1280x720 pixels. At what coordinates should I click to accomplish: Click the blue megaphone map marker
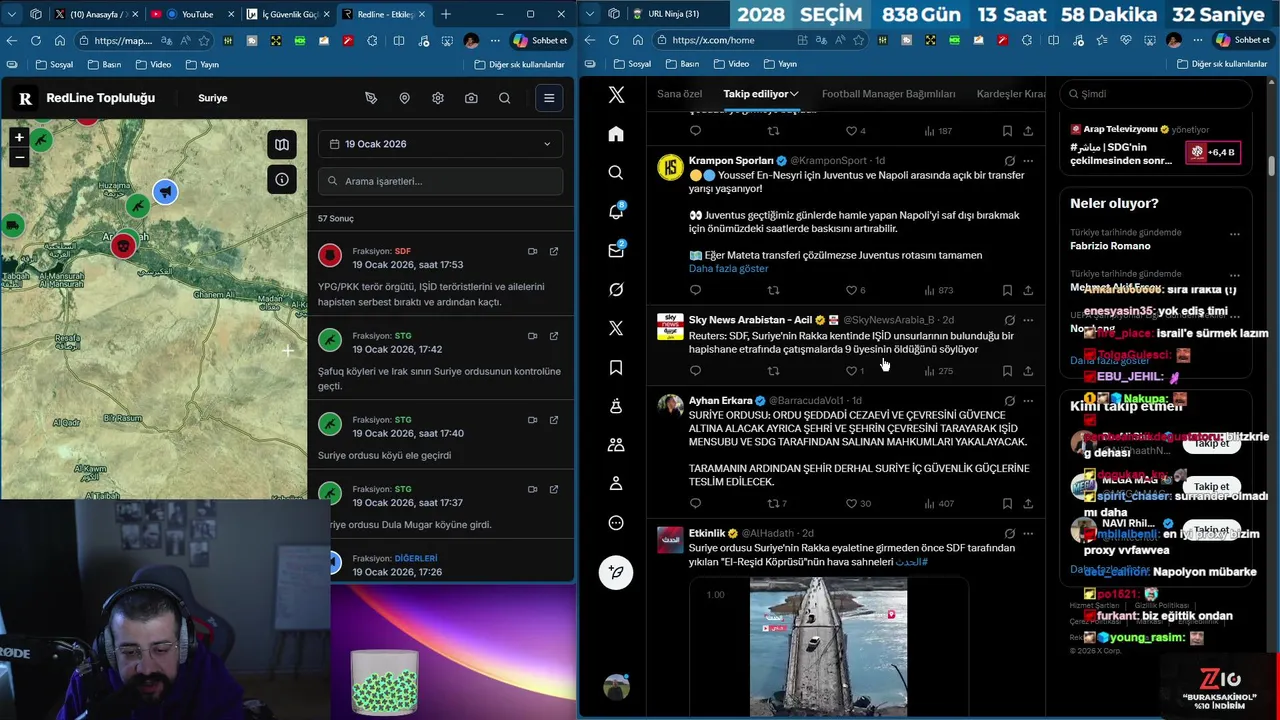[x=165, y=191]
